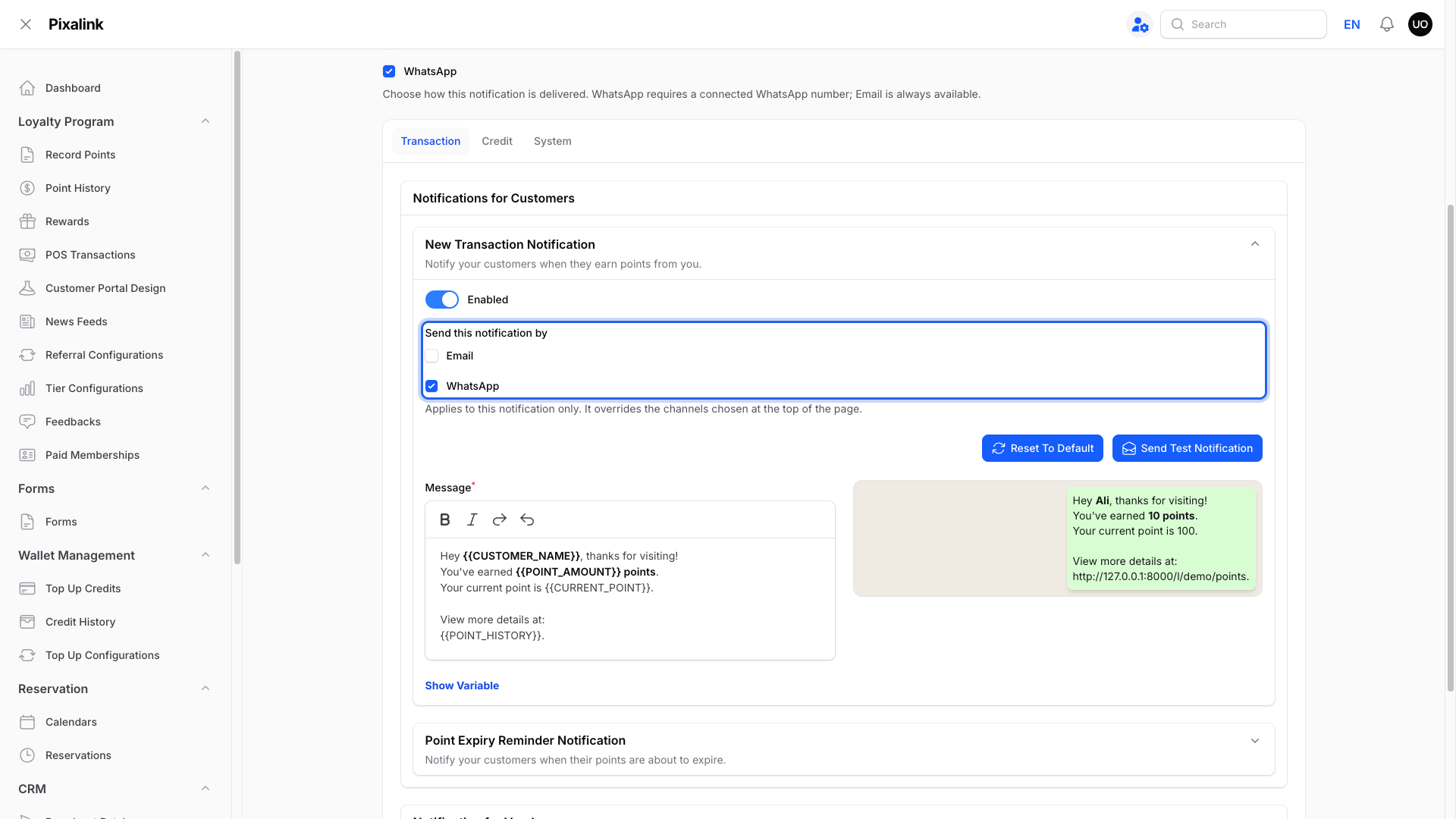Collapse the Wallet Management sidebar section
Viewport: 1456px width, 819px height.
(x=206, y=555)
